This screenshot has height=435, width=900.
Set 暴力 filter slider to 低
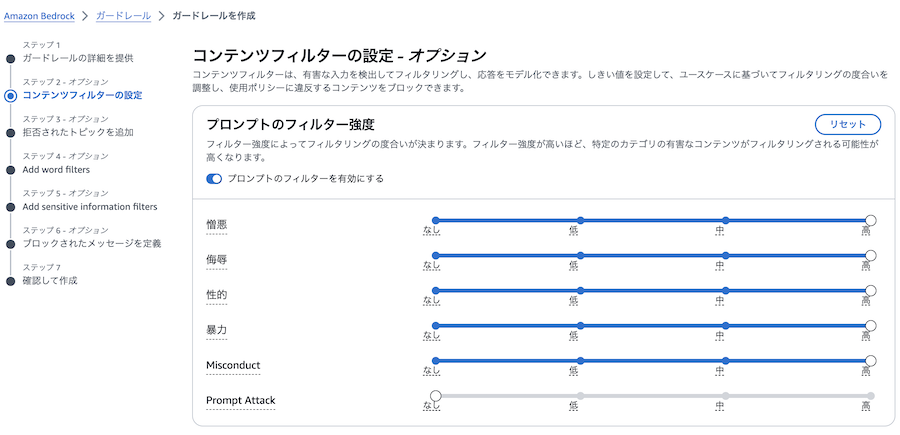(580, 326)
